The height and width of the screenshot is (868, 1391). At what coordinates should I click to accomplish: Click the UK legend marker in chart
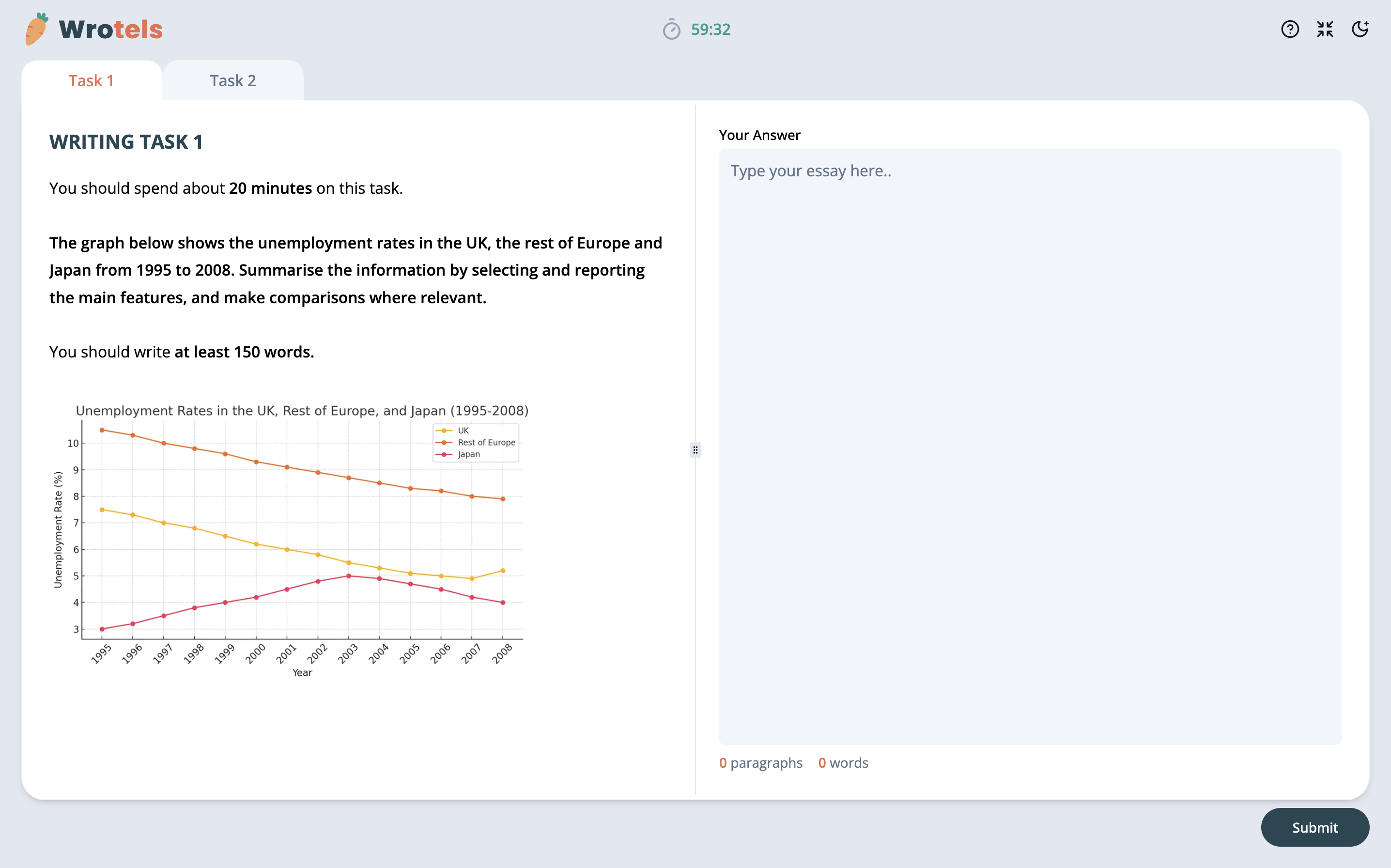click(x=444, y=431)
